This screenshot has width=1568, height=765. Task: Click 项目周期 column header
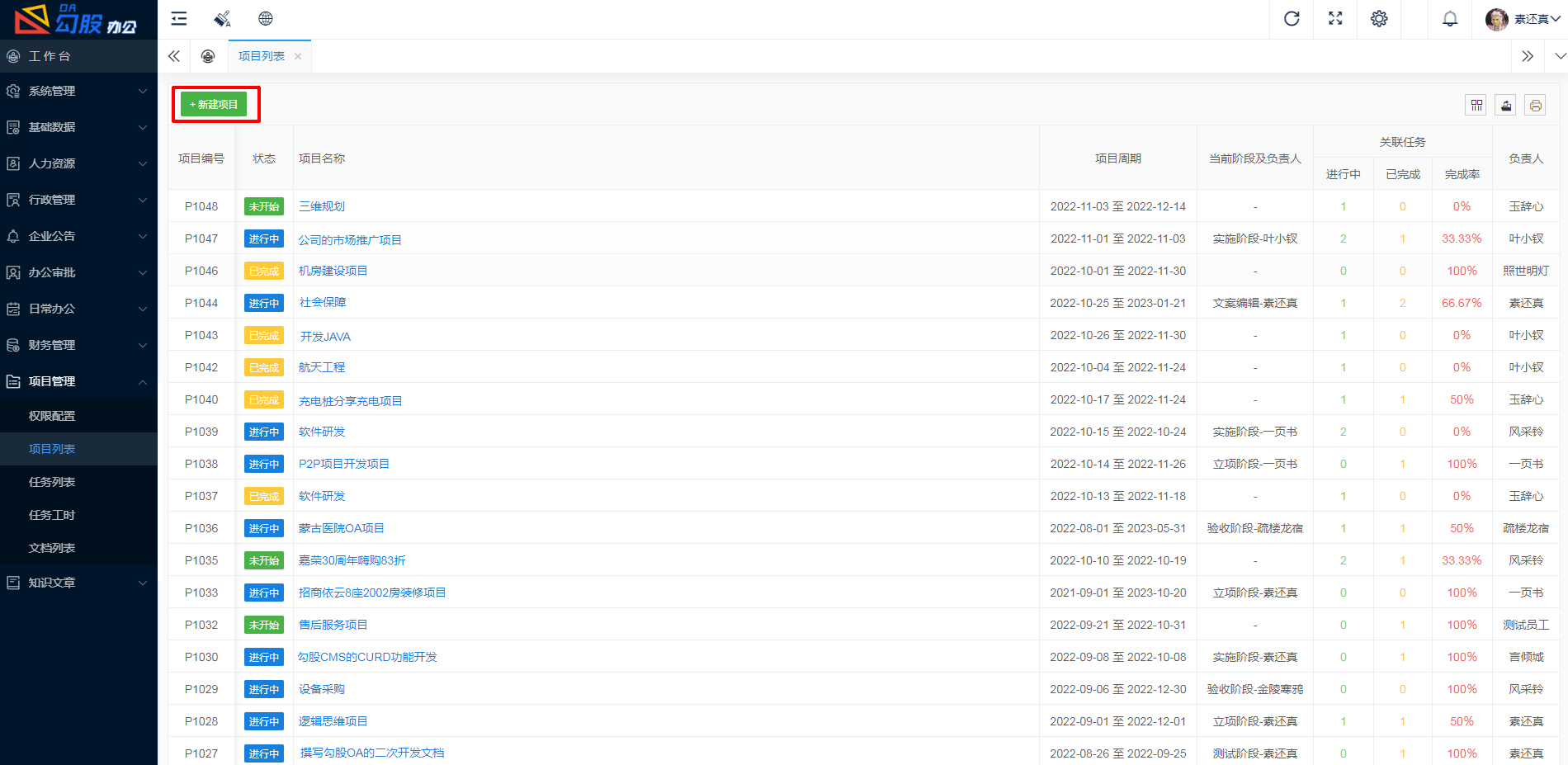[x=1118, y=158]
